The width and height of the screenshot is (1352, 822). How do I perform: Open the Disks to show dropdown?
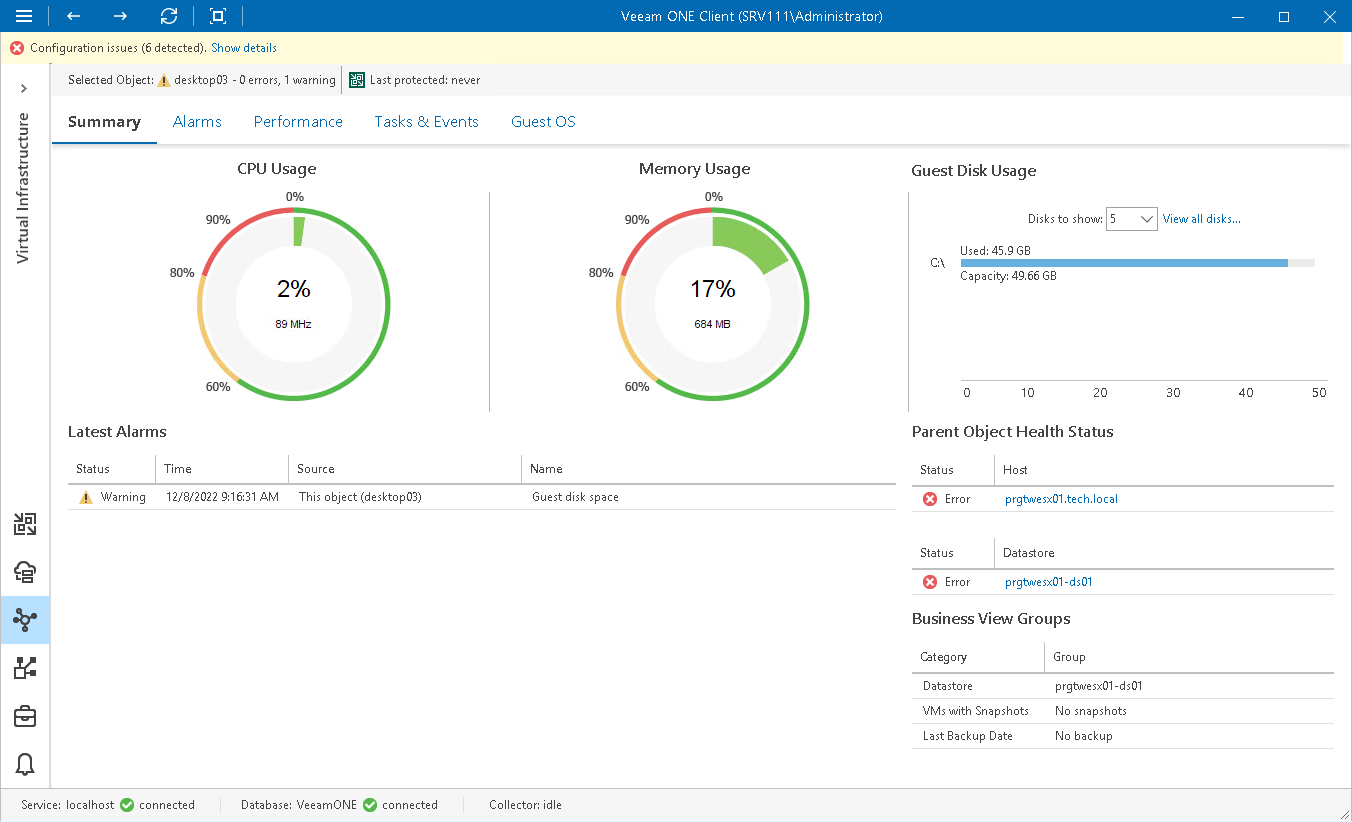coord(1131,218)
